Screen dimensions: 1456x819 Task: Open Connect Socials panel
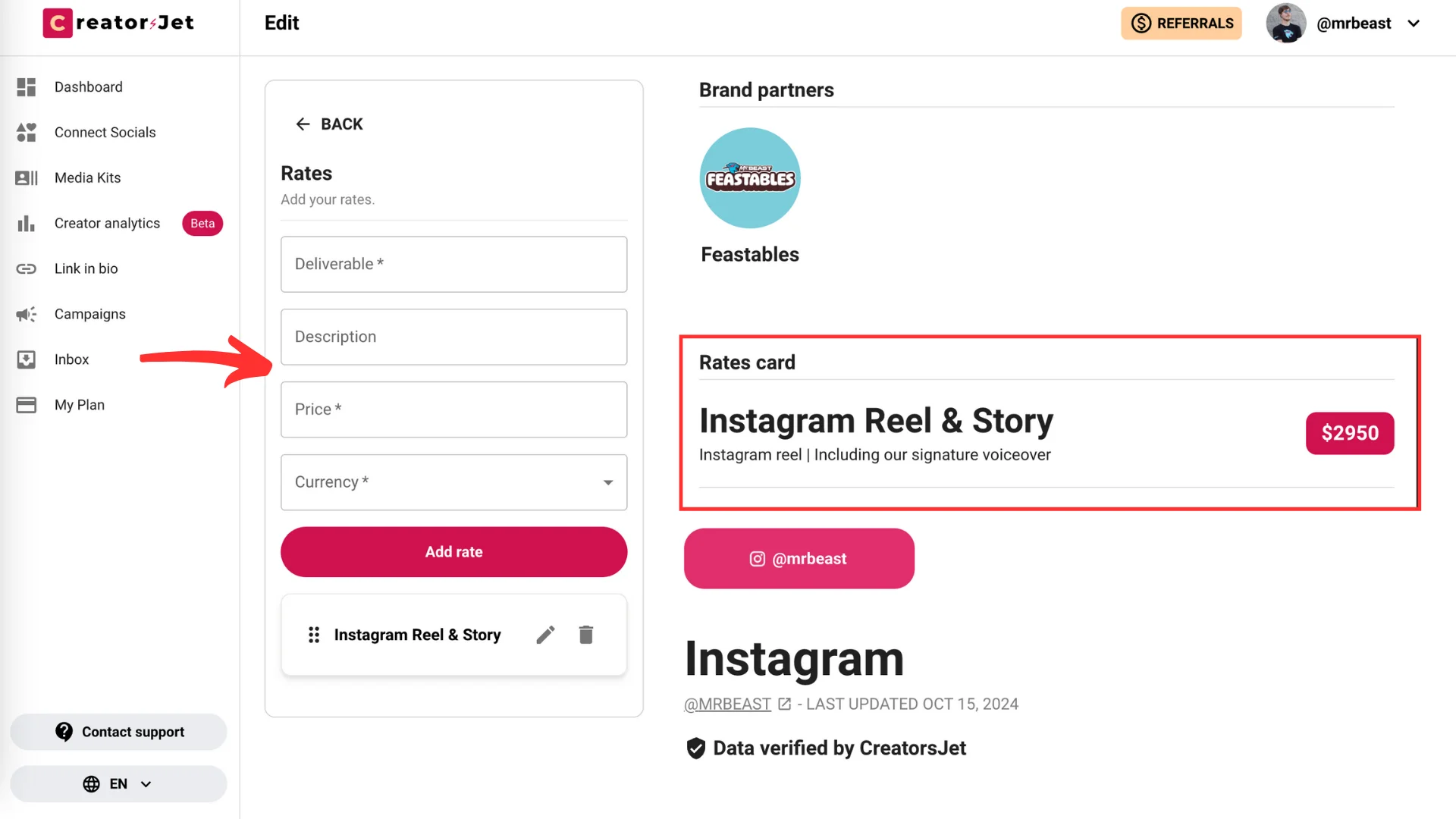(105, 132)
